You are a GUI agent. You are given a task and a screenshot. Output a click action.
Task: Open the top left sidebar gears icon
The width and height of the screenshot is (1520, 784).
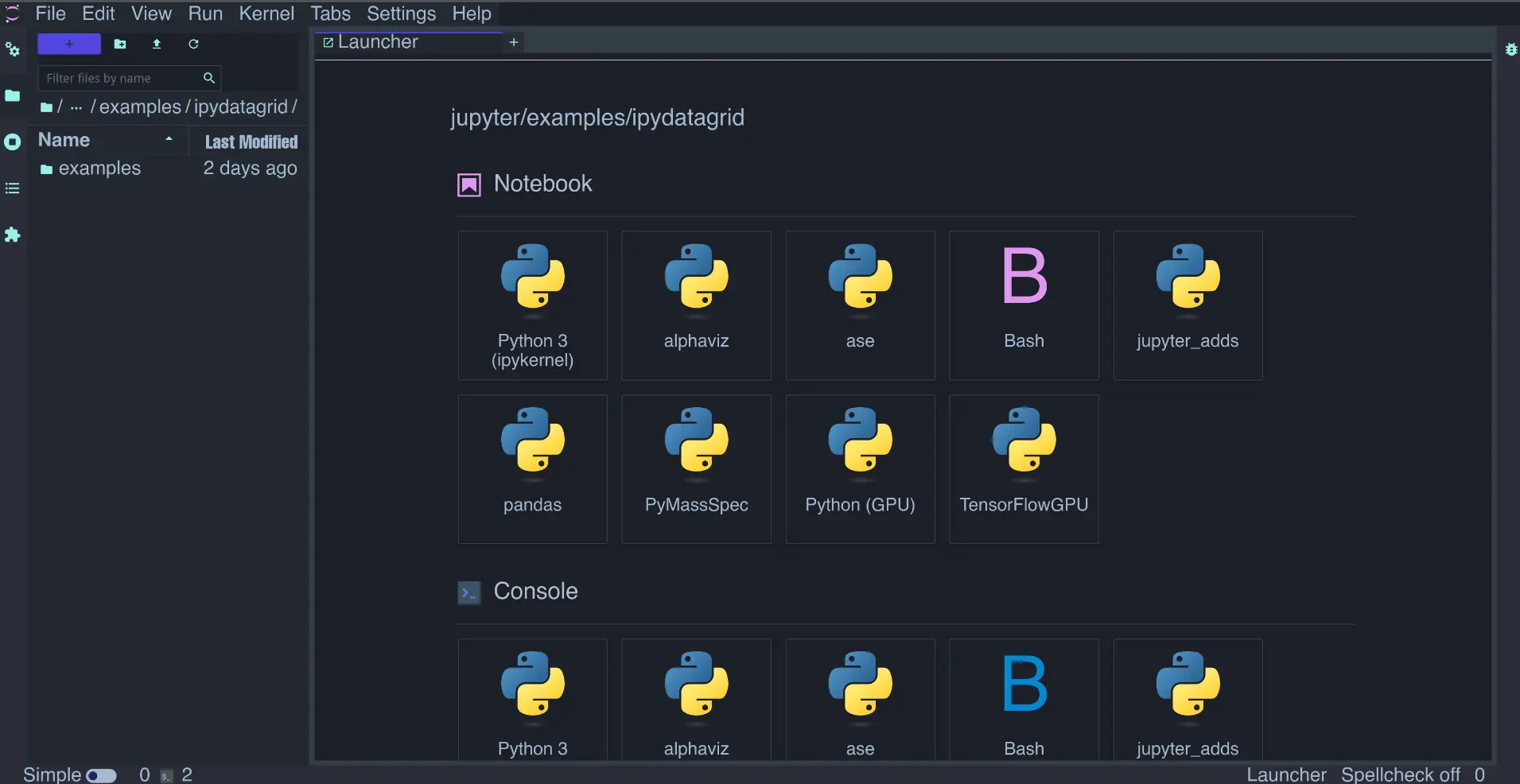[13, 49]
